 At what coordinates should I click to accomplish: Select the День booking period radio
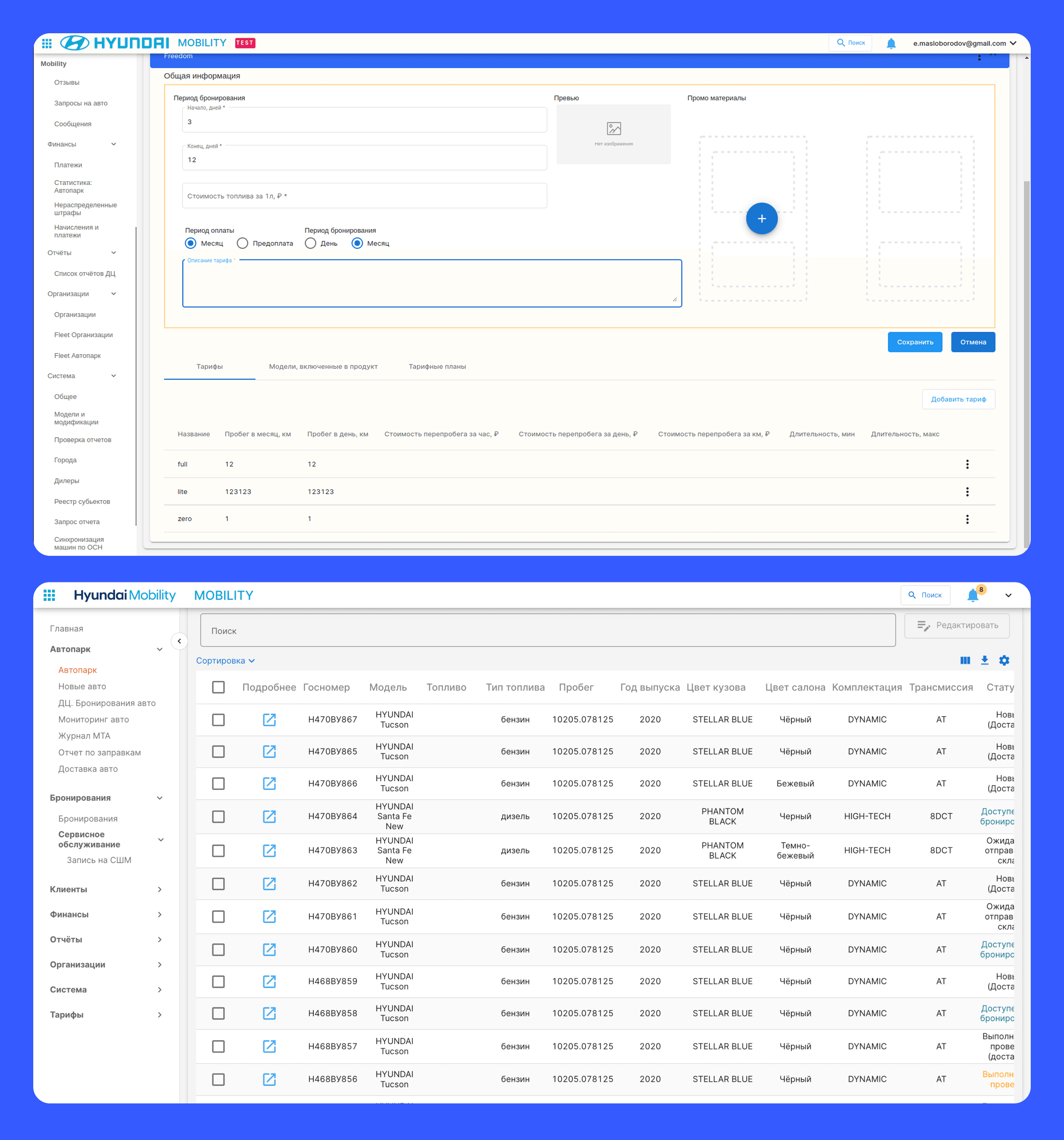(x=310, y=243)
